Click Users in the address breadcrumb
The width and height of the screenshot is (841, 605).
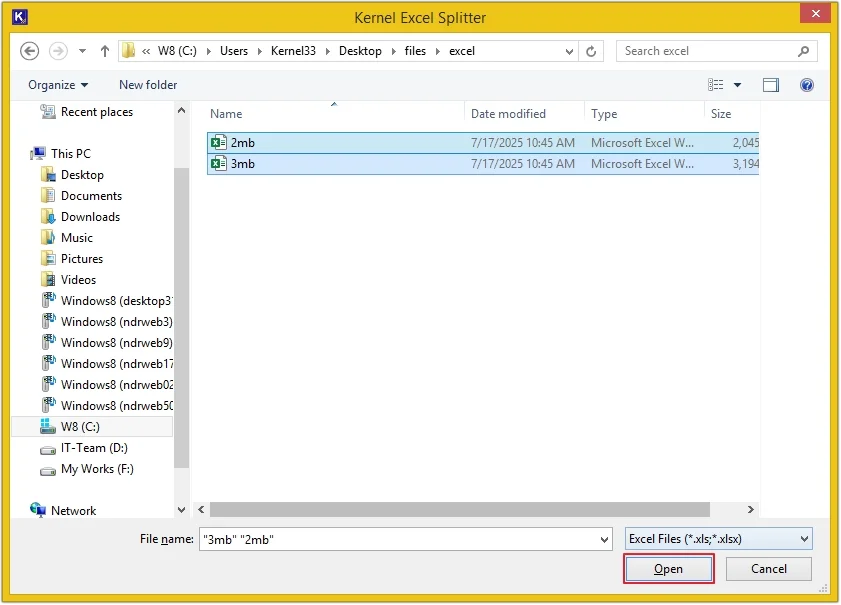(x=234, y=51)
